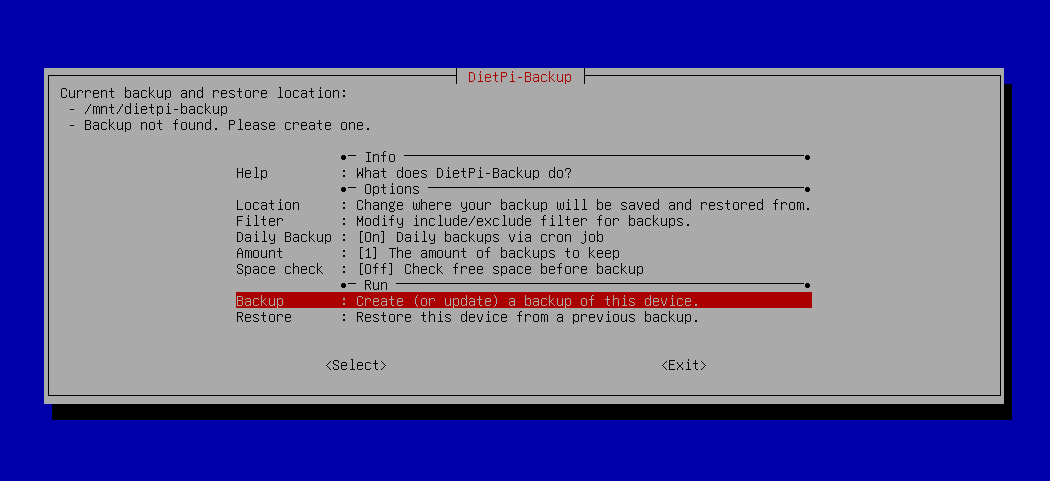Choose the Restore menu entry
Viewport: 1050px width, 481px height.
[264, 317]
